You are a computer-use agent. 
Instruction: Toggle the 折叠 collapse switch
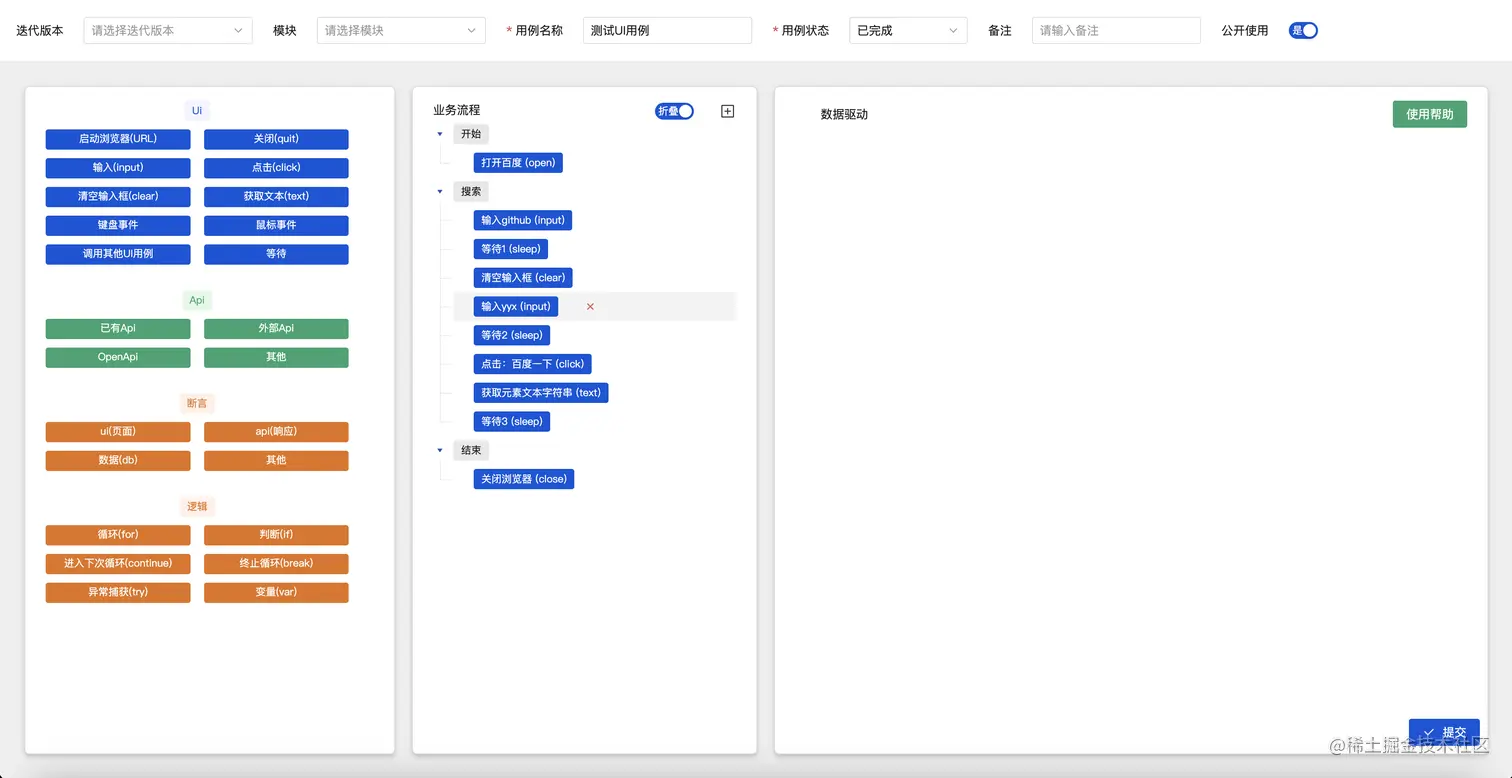click(673, 111)
